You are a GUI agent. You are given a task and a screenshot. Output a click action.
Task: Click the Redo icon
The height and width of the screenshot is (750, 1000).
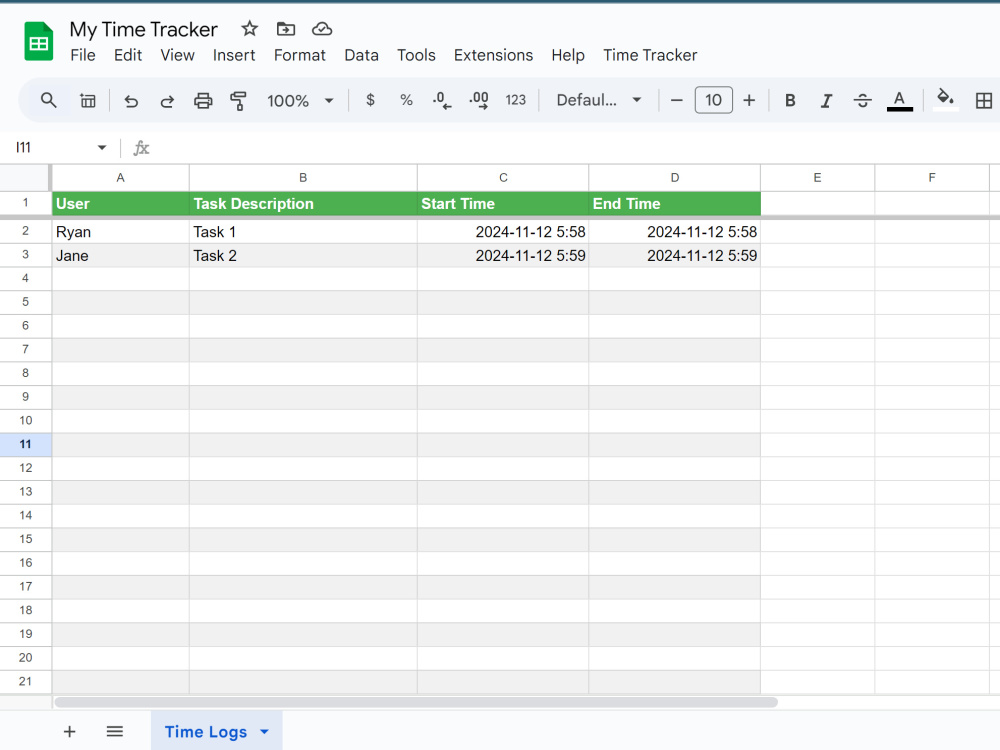(x=167, y=100)
